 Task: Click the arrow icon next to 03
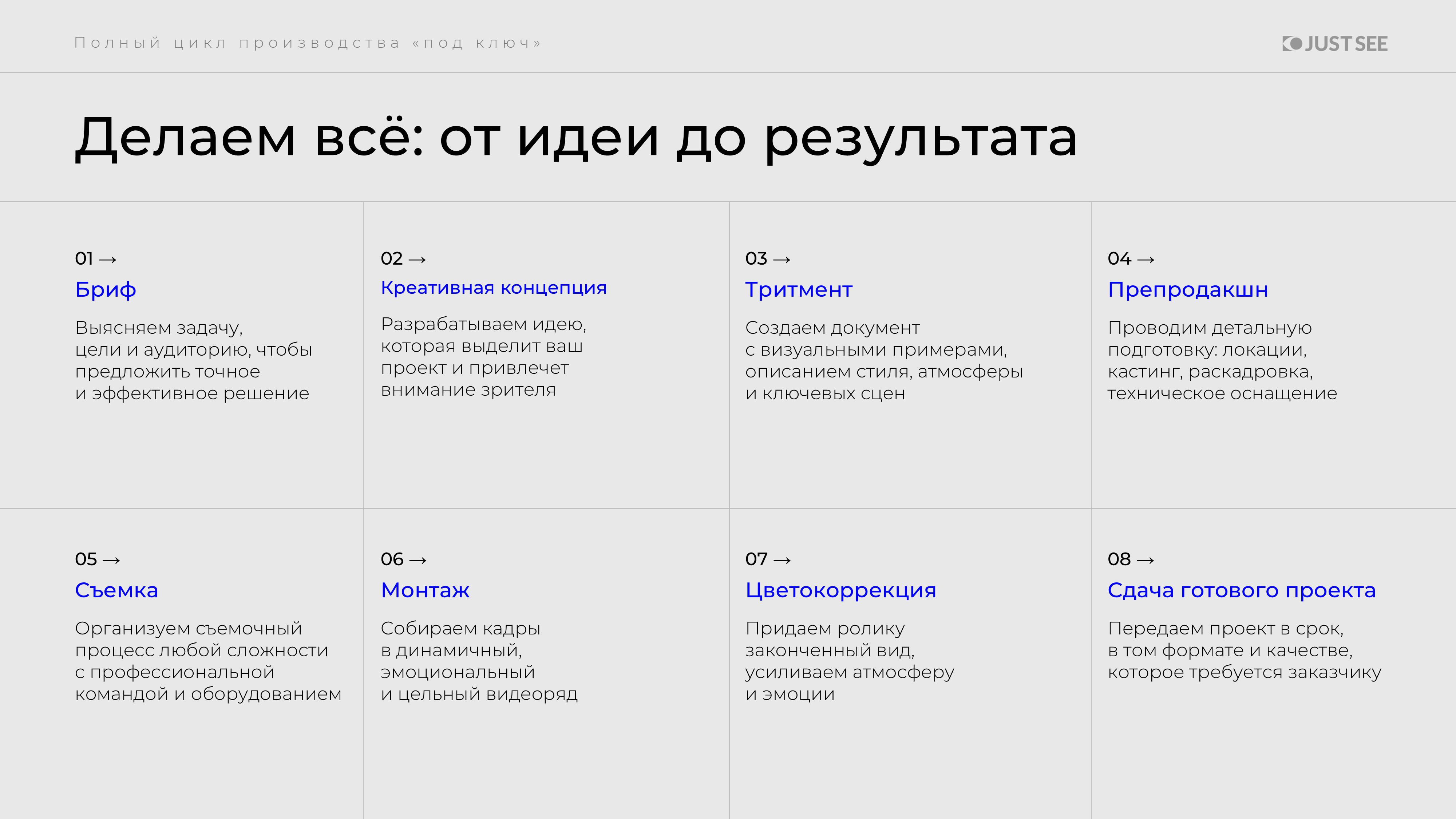pos(782,260)
